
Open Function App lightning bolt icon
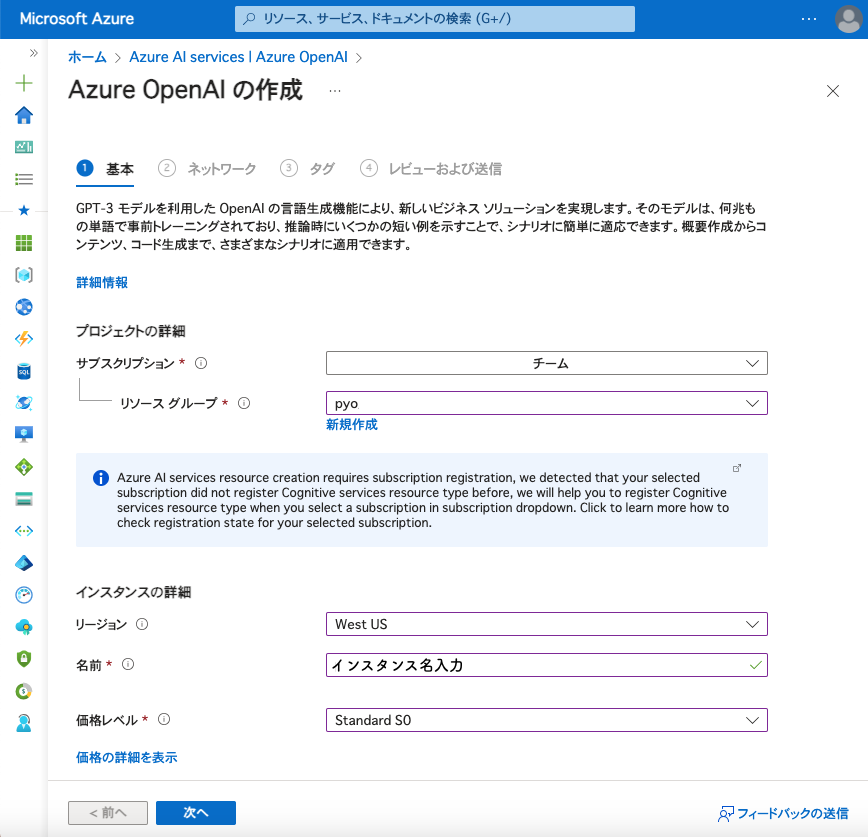click(24, 339)
